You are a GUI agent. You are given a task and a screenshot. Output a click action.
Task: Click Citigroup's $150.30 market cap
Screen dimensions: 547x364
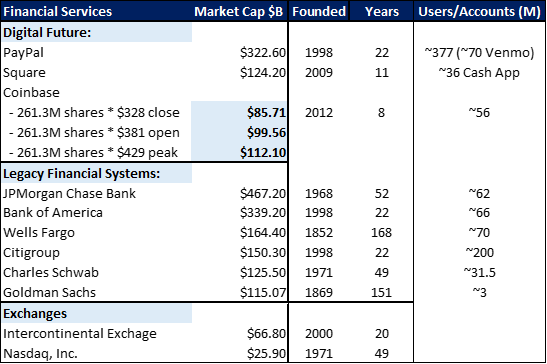(x=263, y=252)
